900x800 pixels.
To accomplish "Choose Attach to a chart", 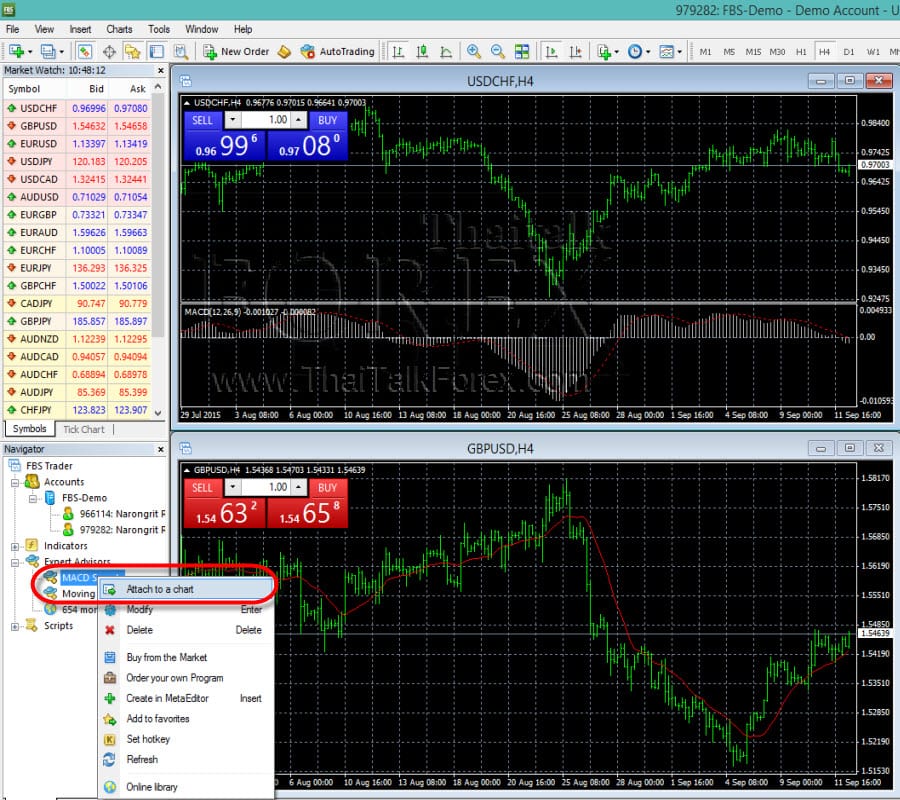I will pos(185,589).
